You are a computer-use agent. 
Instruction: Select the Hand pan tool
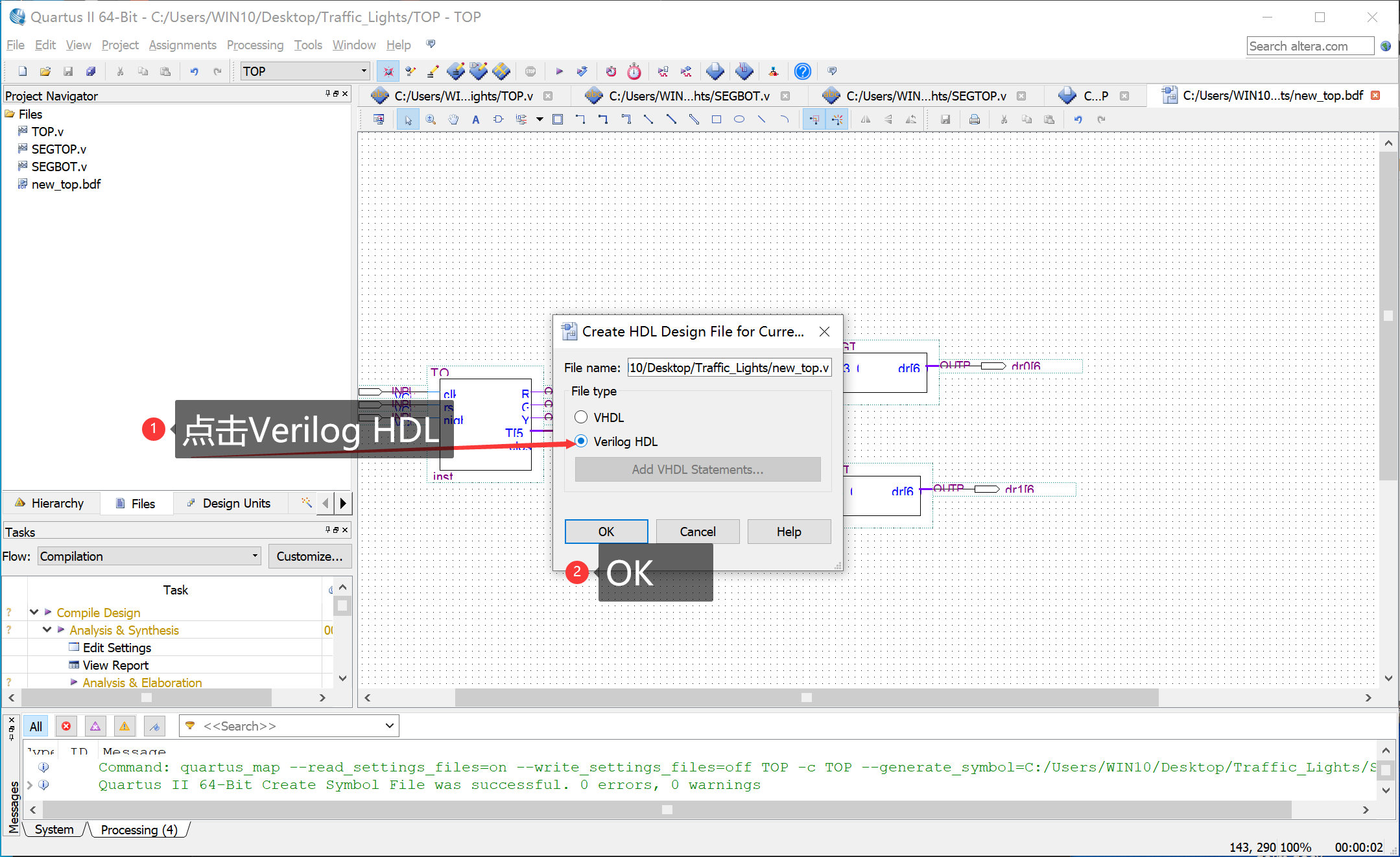453,119
